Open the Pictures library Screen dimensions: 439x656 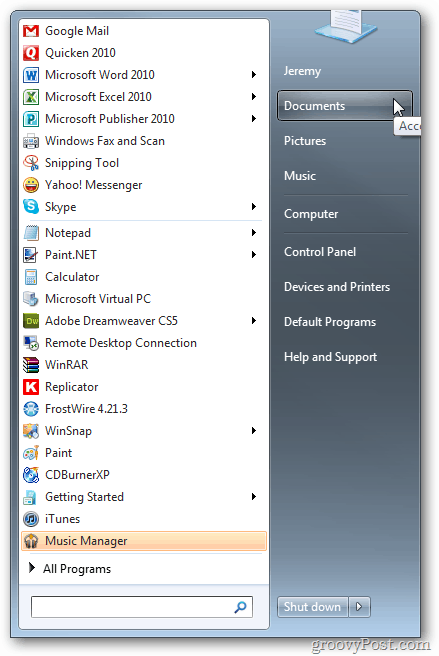[x=305, y=141]
